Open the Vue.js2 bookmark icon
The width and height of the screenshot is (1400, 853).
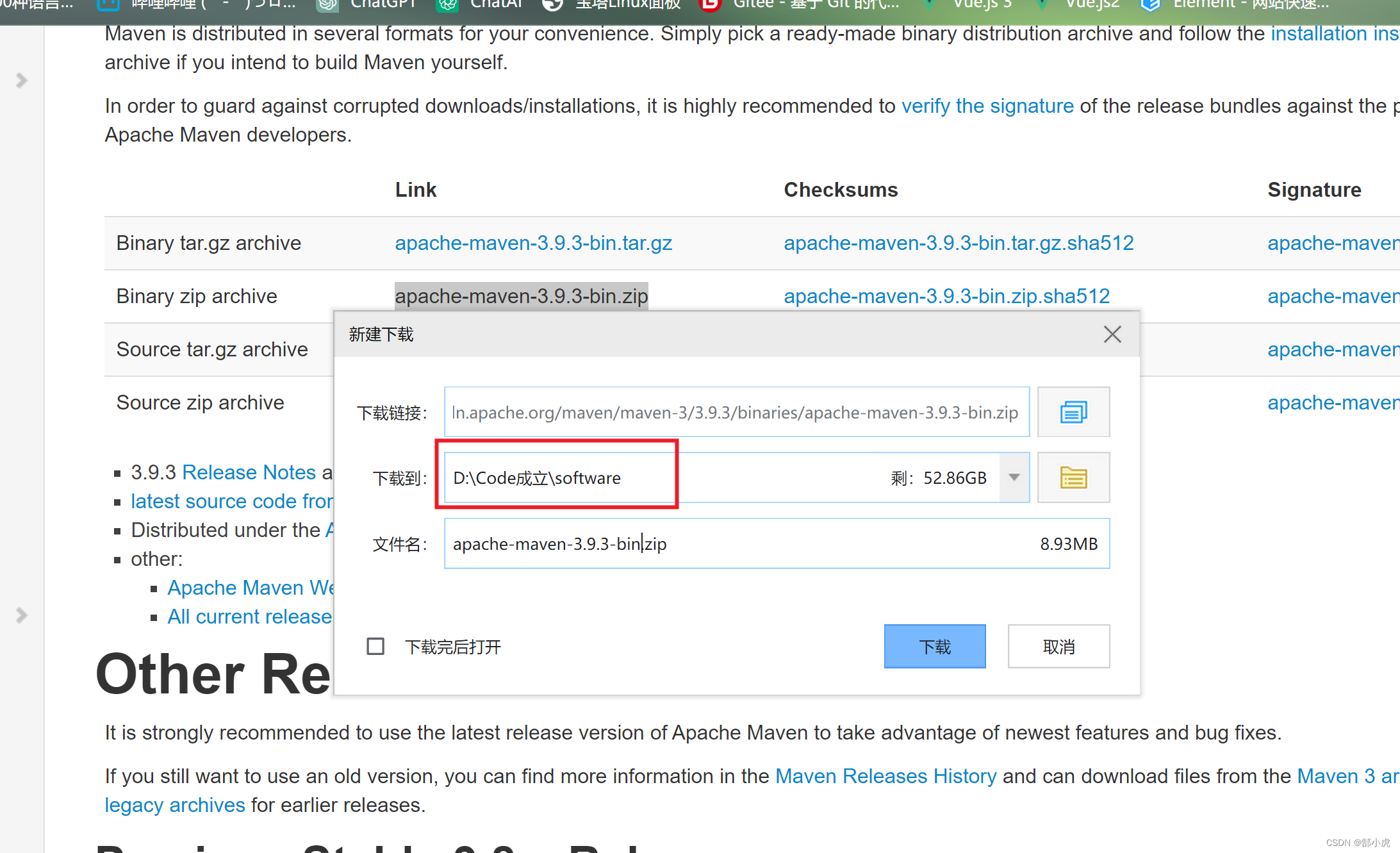1041,5
